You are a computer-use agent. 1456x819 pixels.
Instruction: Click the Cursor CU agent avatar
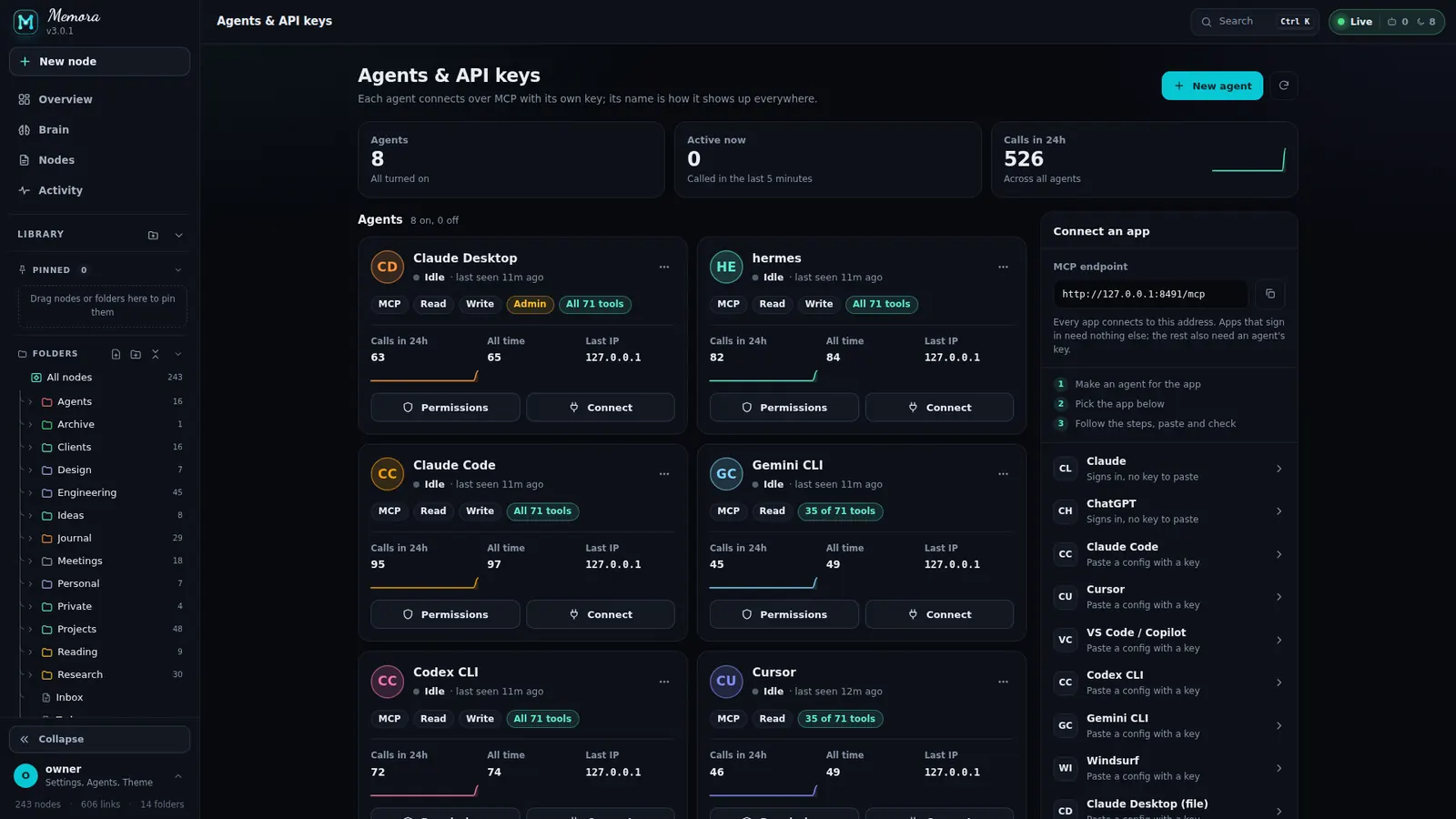coord(726,682)
